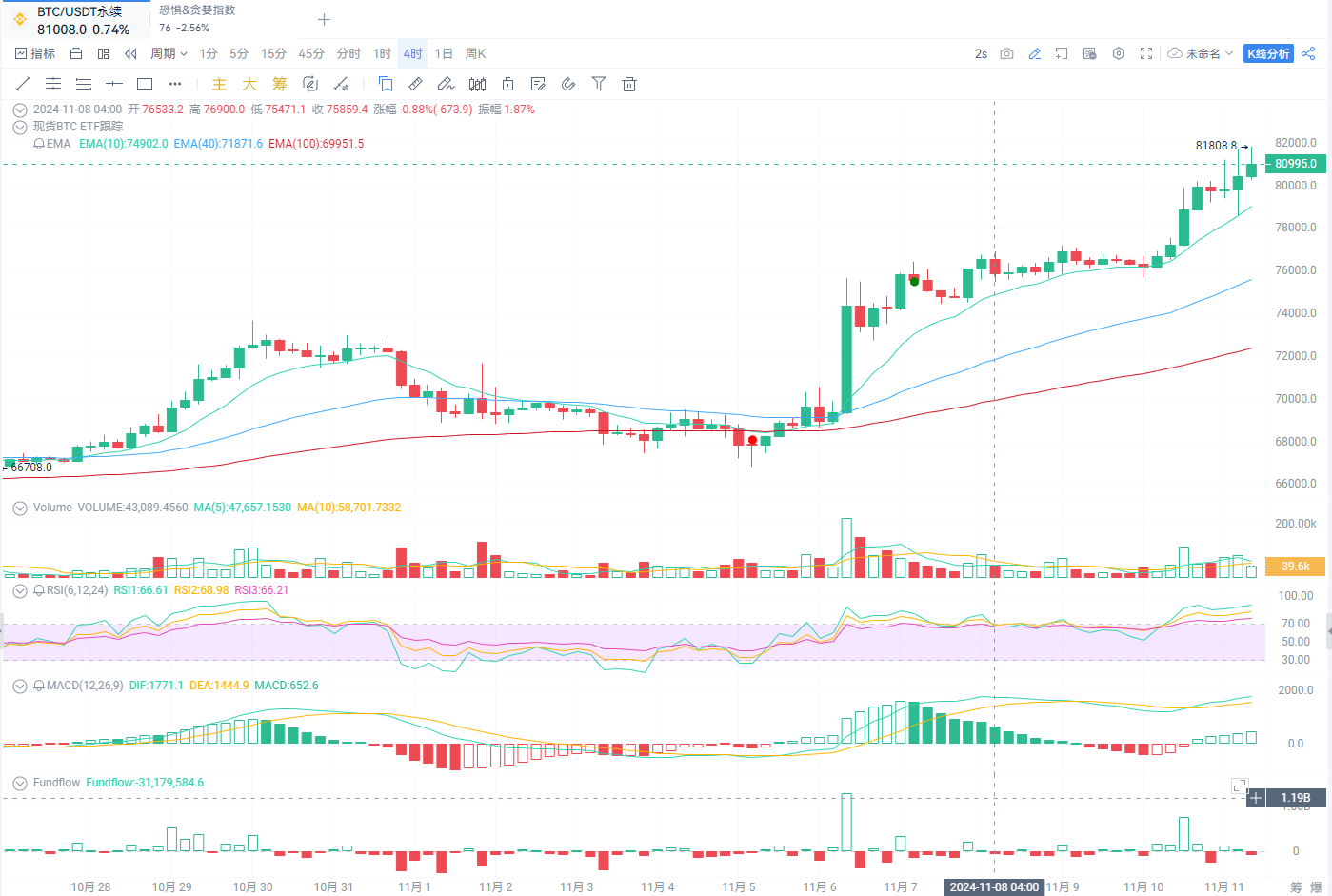The height and width of the screenshot is (896, 1332).
Task: Collapse the 现货BTC ETF跟踪 row
Action: 20,127
